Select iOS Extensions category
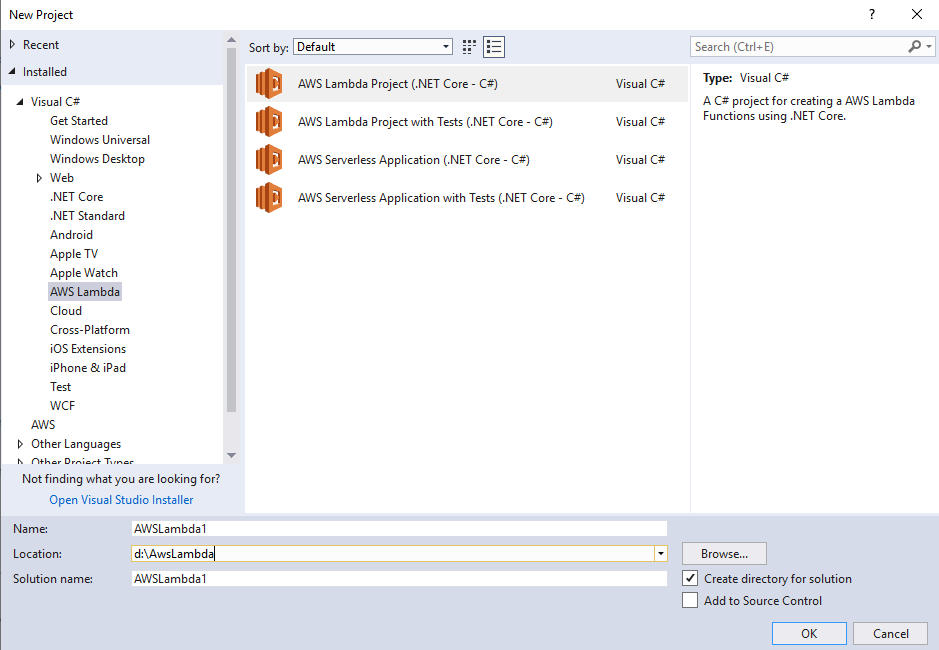Image resolution: width=939 pixels, height=650 pixels. pos(88,349)
